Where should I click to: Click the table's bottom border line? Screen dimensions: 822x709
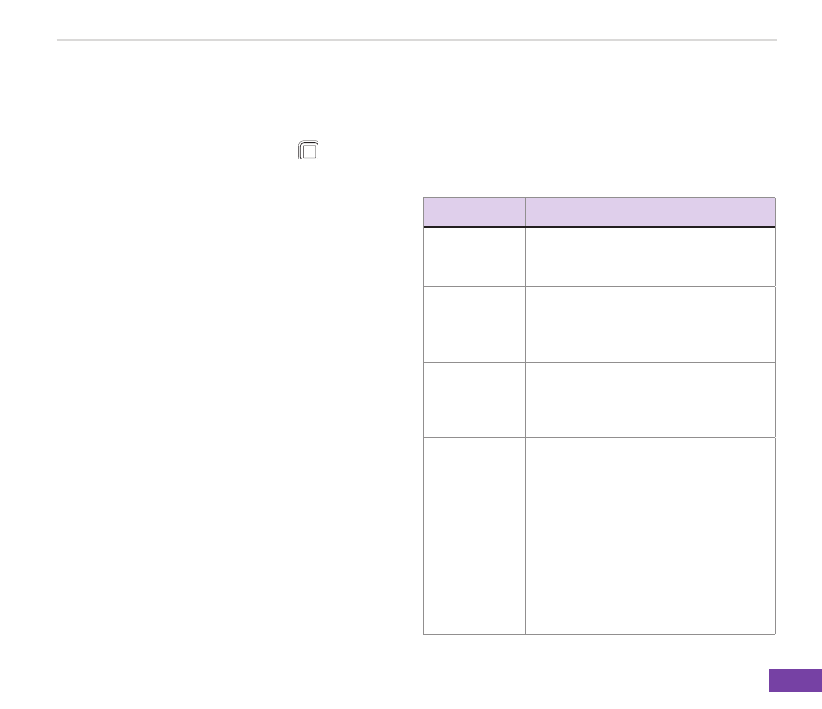[599, 634]
